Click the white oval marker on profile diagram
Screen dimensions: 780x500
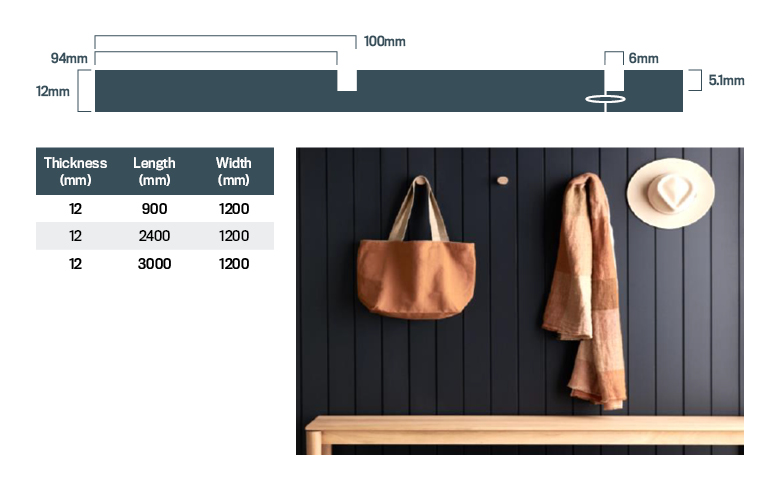pyautogui.click(x=605, y=99)
